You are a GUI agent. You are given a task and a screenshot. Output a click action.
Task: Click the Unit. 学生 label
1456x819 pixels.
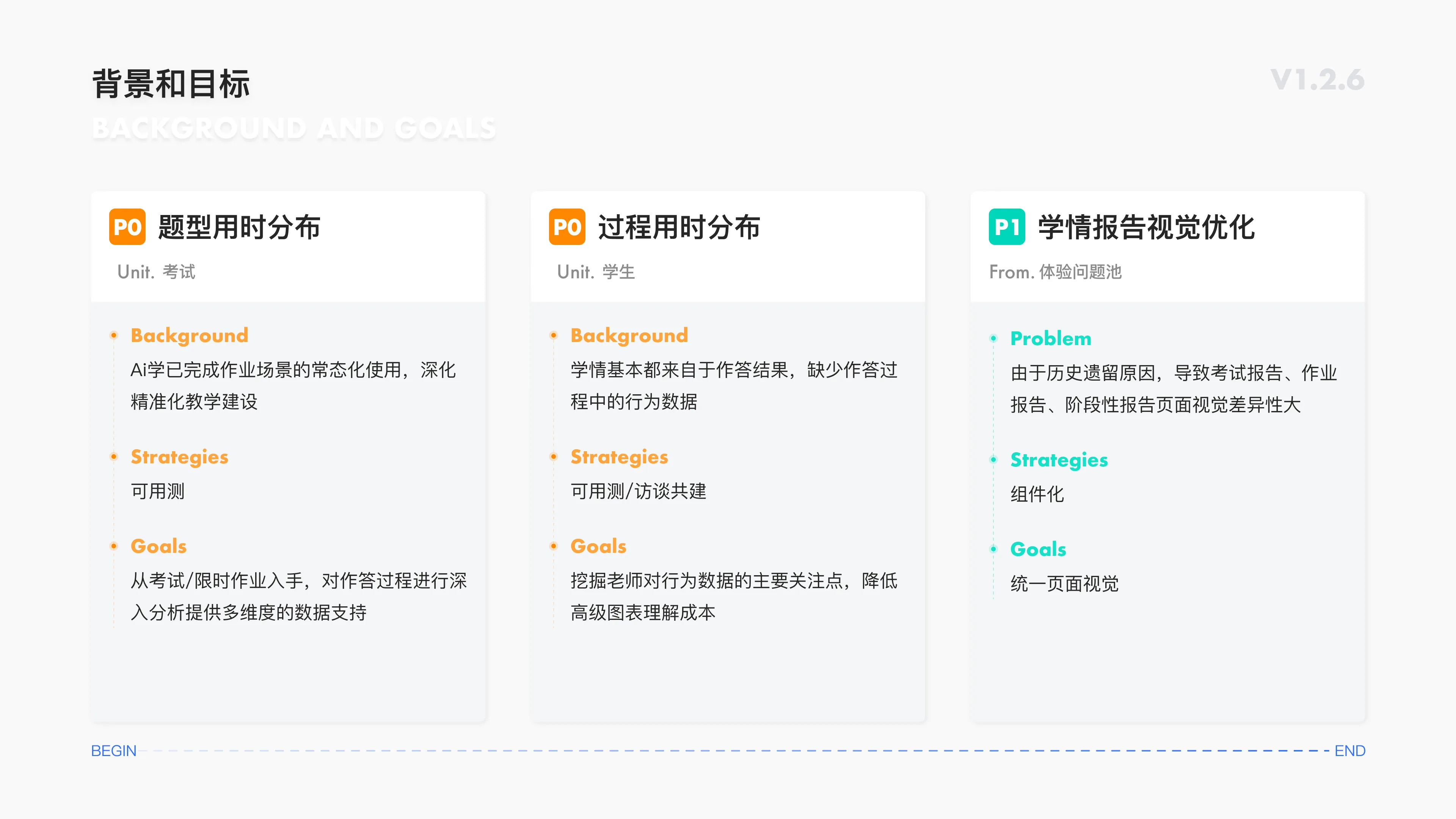pyautogui.click(x=596, y=272)
